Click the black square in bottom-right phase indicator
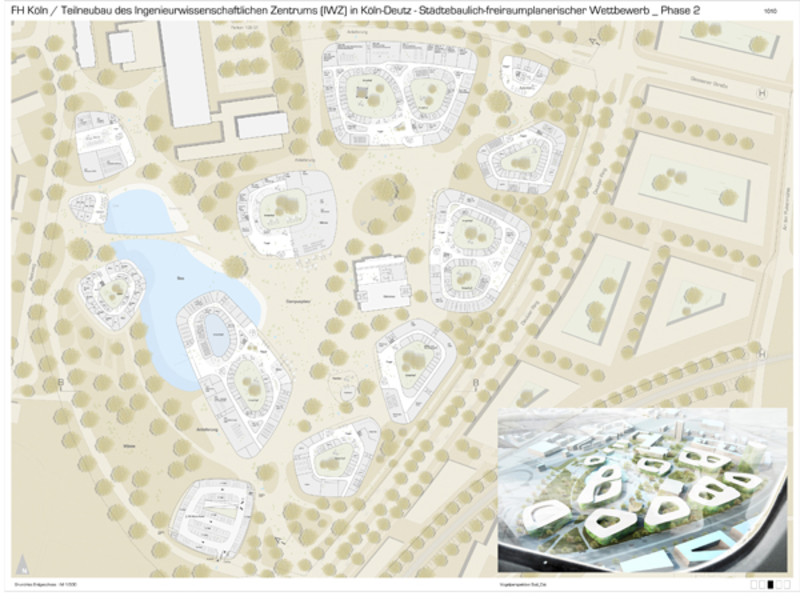 769,586
